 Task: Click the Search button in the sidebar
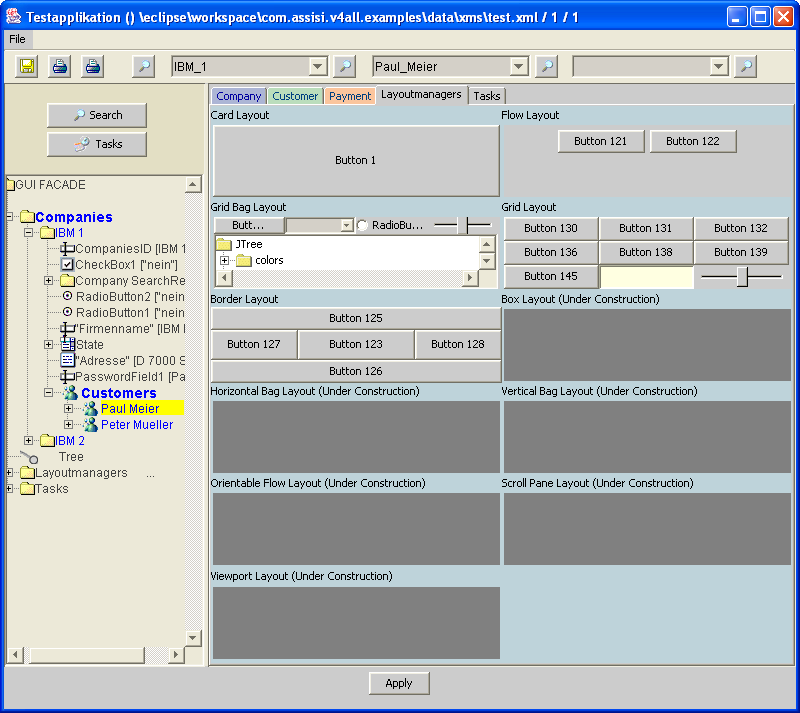pos(96,115)
